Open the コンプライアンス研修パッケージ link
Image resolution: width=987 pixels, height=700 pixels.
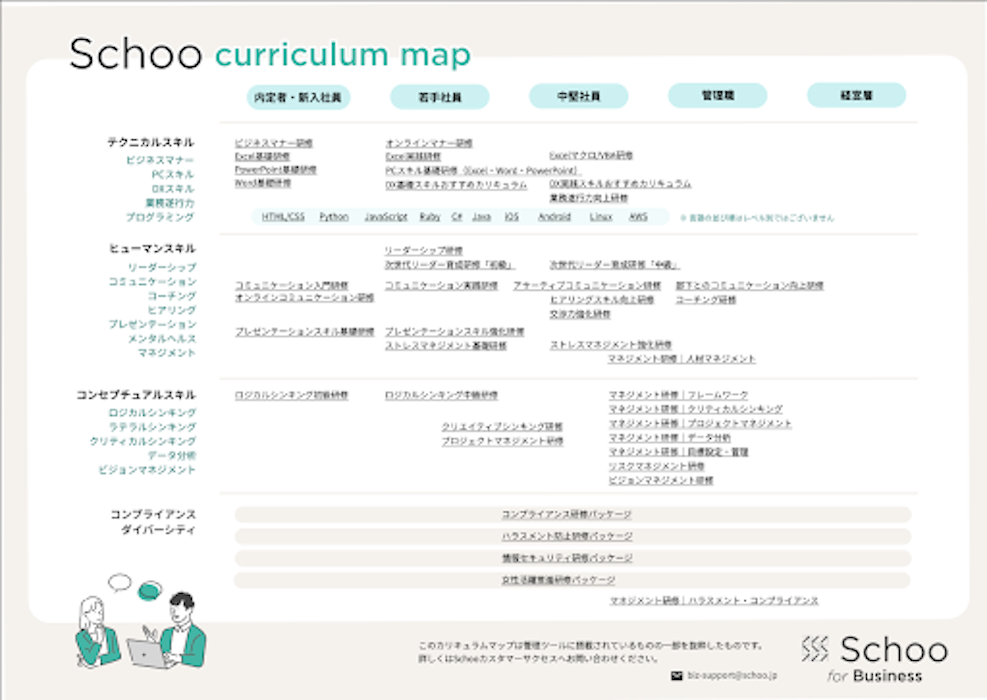click(567, 514)
